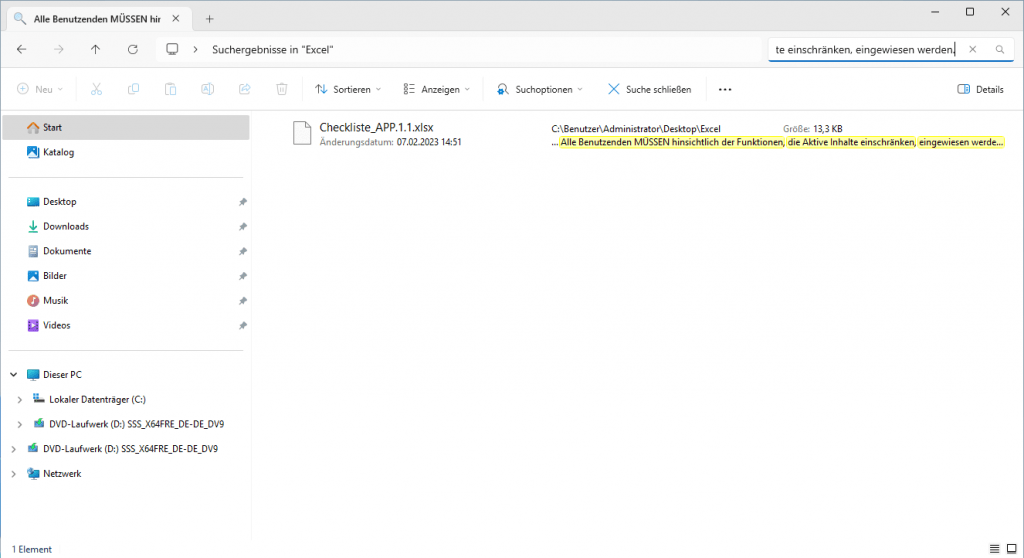
Task: Open Katalog in the navigation pane
Action: [x=58, y=152]
